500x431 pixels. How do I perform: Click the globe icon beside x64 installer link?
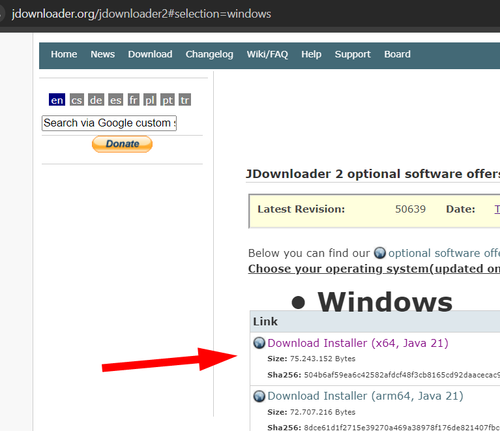click(x=259, y=343)
